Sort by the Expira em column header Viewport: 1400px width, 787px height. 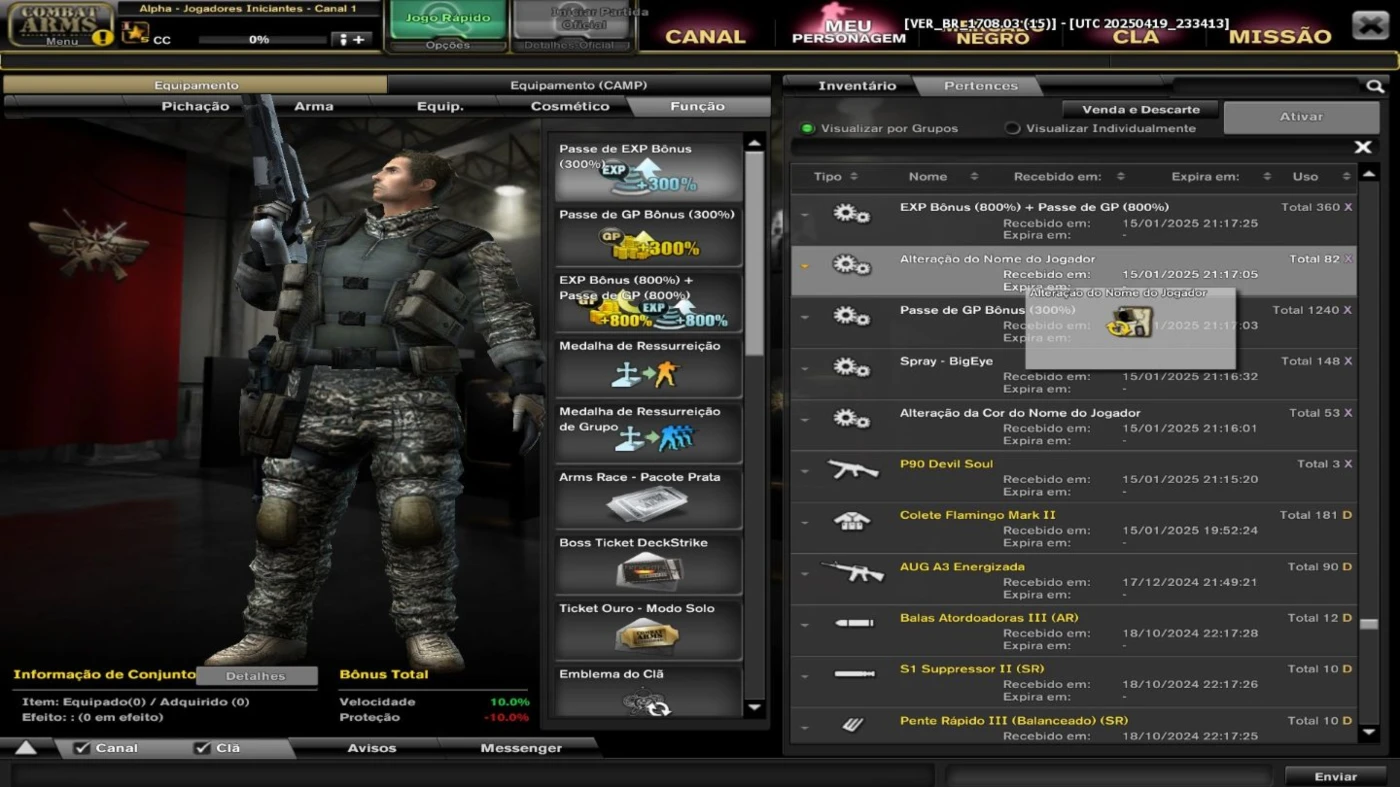pyautogui.click(x=1220, y=177)
